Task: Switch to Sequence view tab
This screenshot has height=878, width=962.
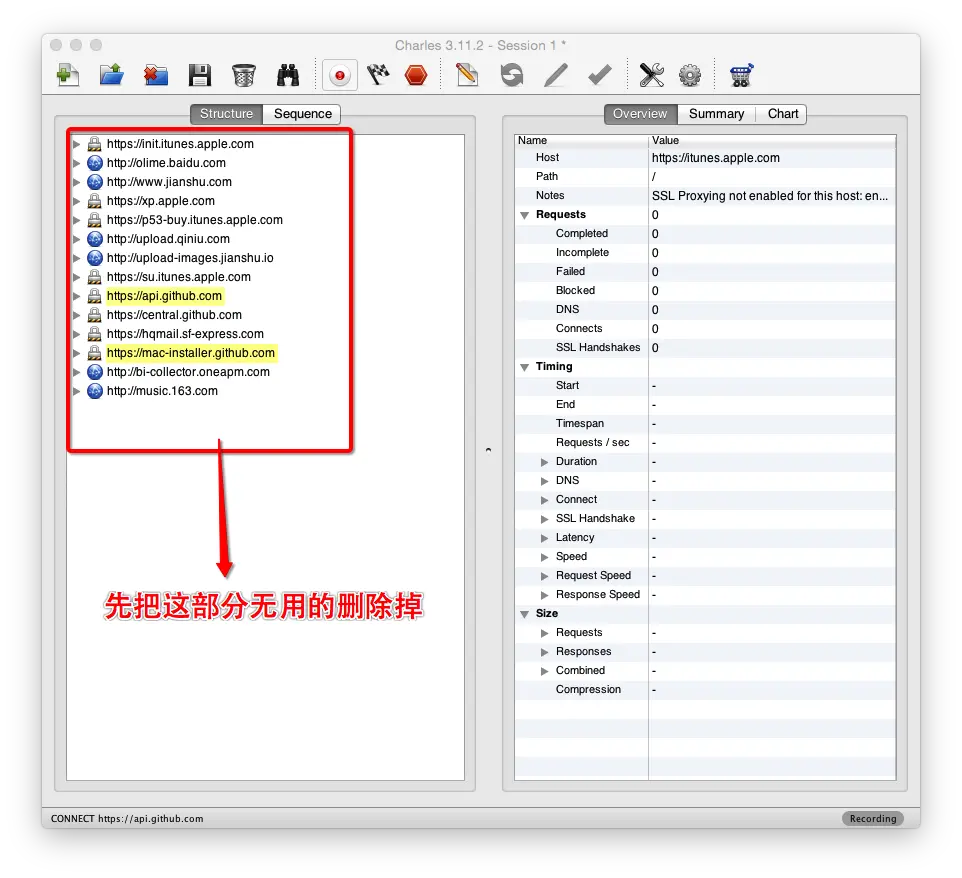Action: [x=302, y=114]
